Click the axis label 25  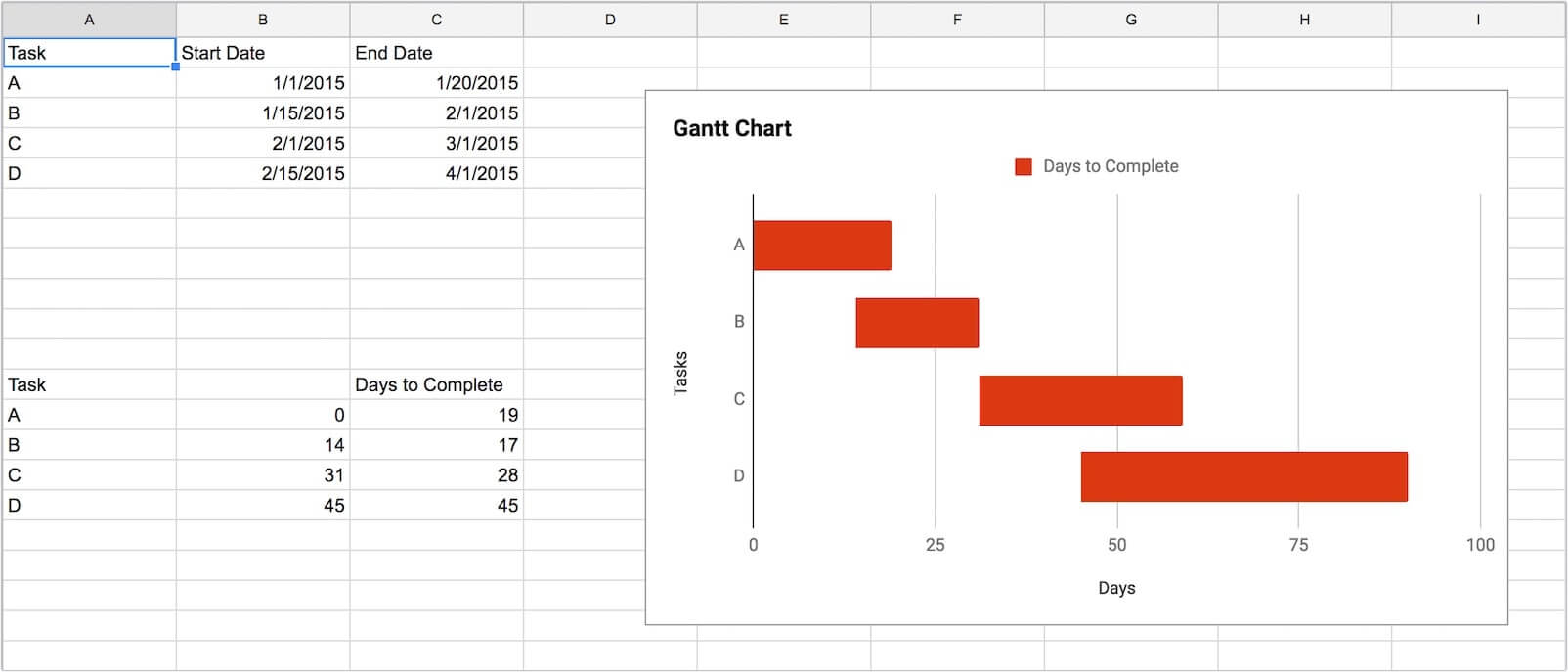coord(935,545)
